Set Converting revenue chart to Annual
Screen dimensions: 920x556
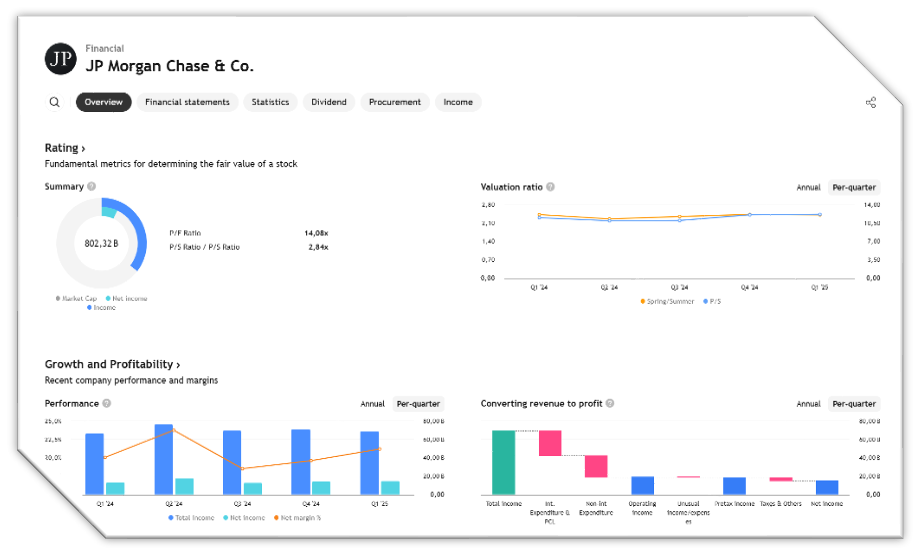[x=809, y=404]
